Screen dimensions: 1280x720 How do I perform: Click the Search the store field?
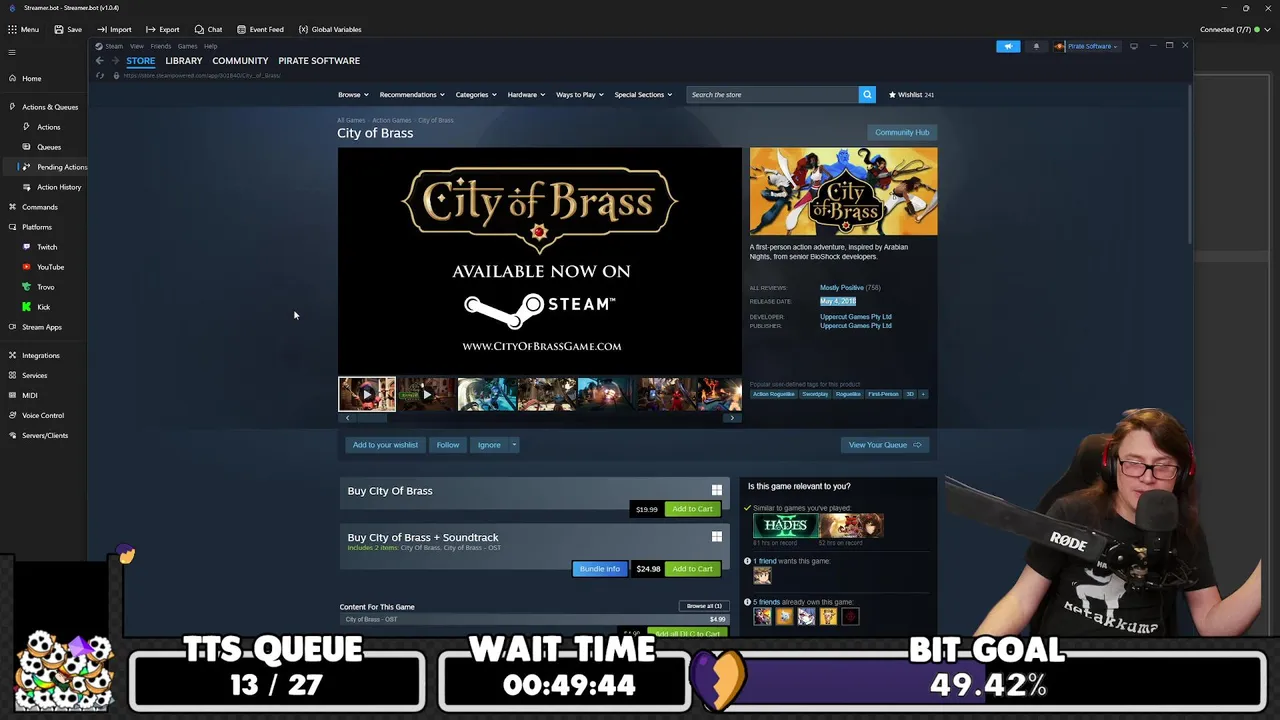[x=772, y=95]
